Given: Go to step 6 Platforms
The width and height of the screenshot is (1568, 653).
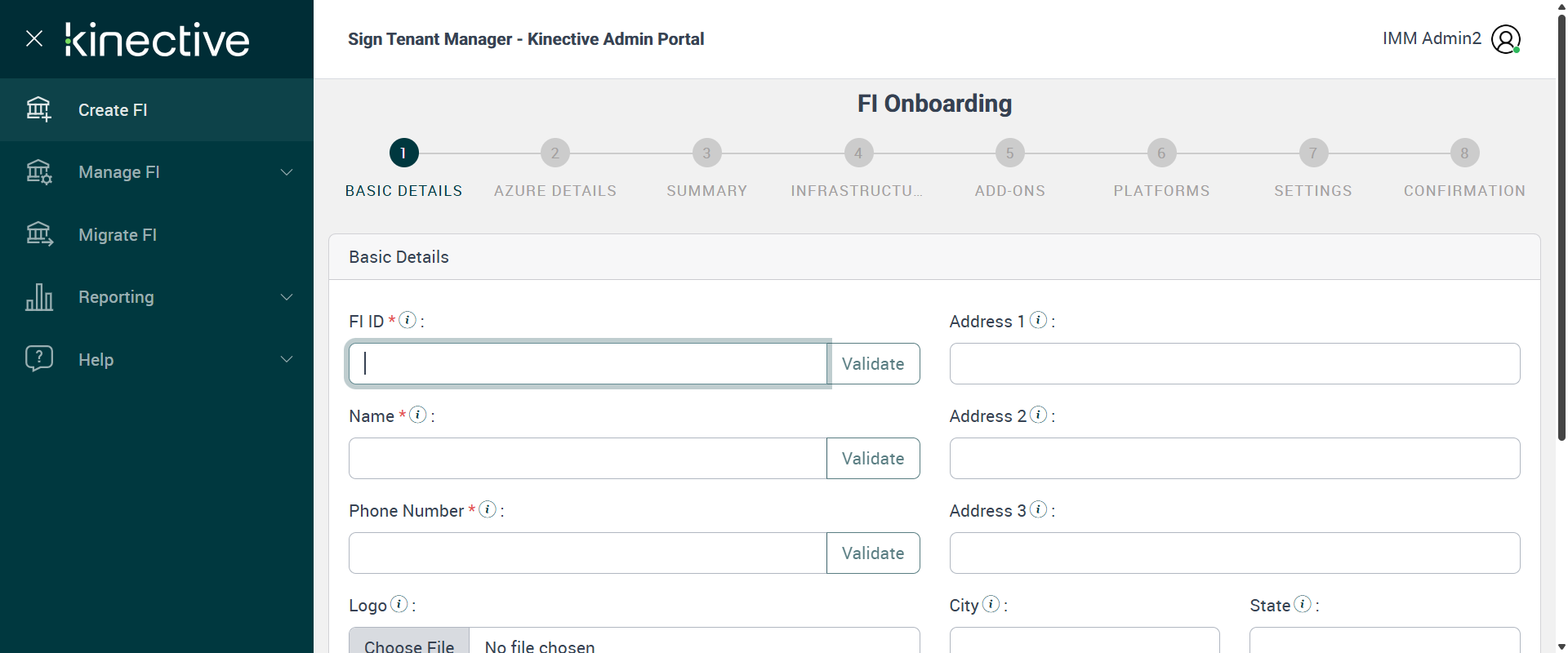Looking at the screenshot, I should click(1161, 153).
